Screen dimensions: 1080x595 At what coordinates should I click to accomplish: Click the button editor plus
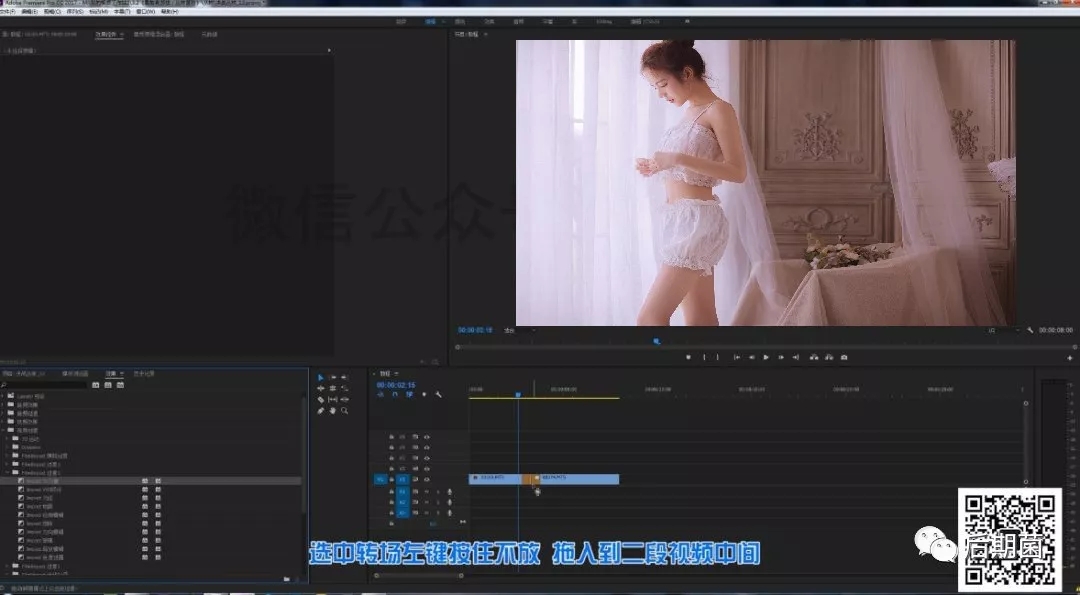pos(1070,358)
